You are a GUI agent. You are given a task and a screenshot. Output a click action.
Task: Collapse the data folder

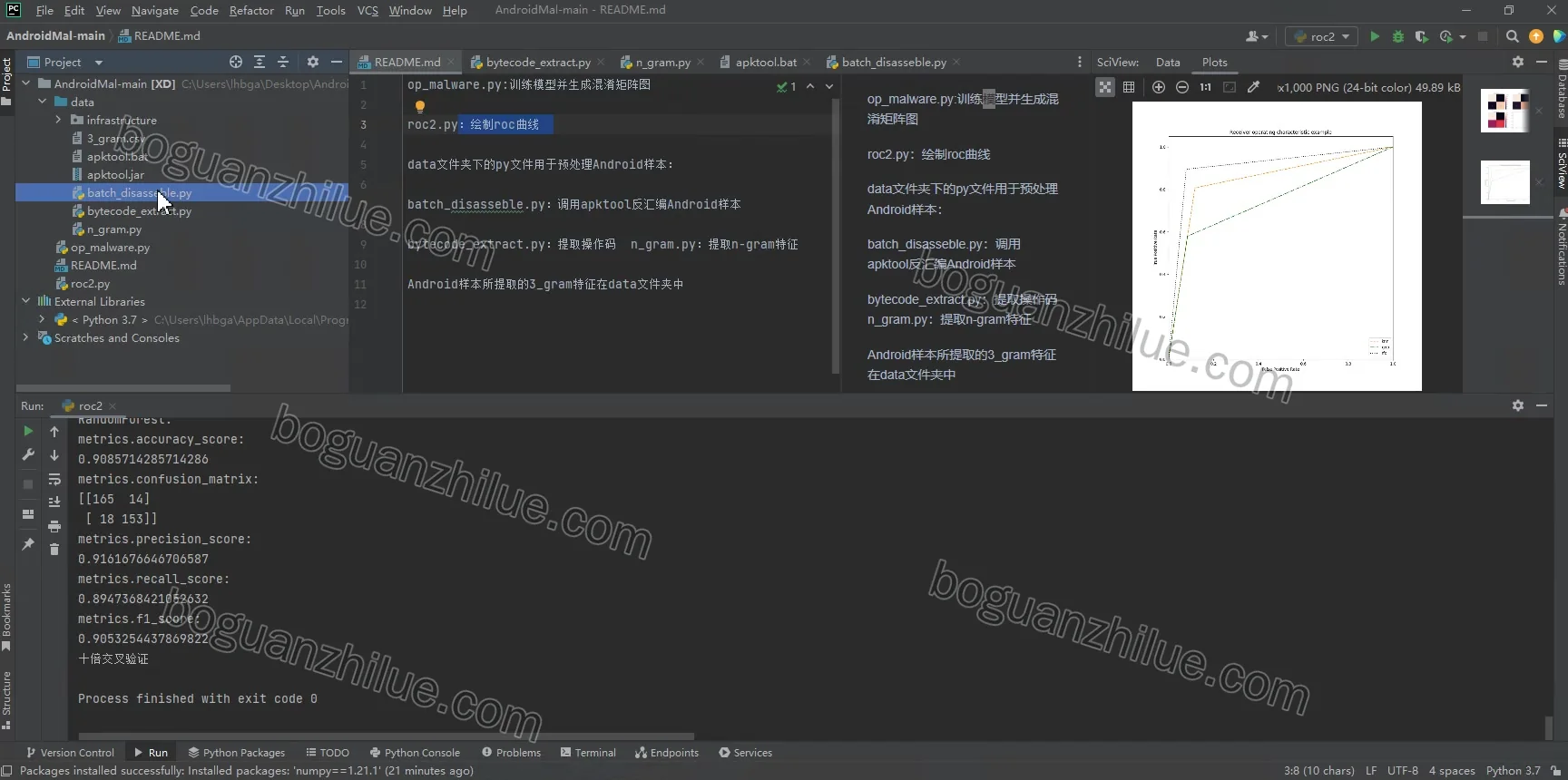42,102
